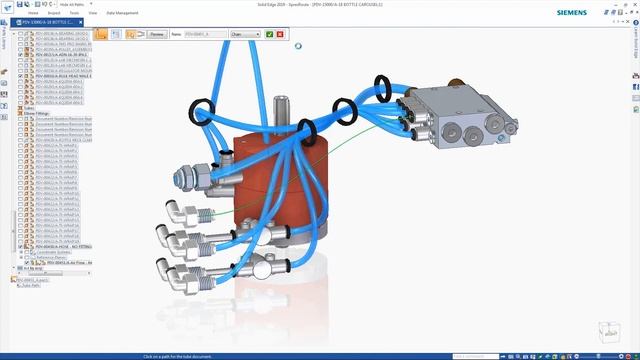Toggle checkbox for HOSE - NO FITTING row

coord(20,247)
